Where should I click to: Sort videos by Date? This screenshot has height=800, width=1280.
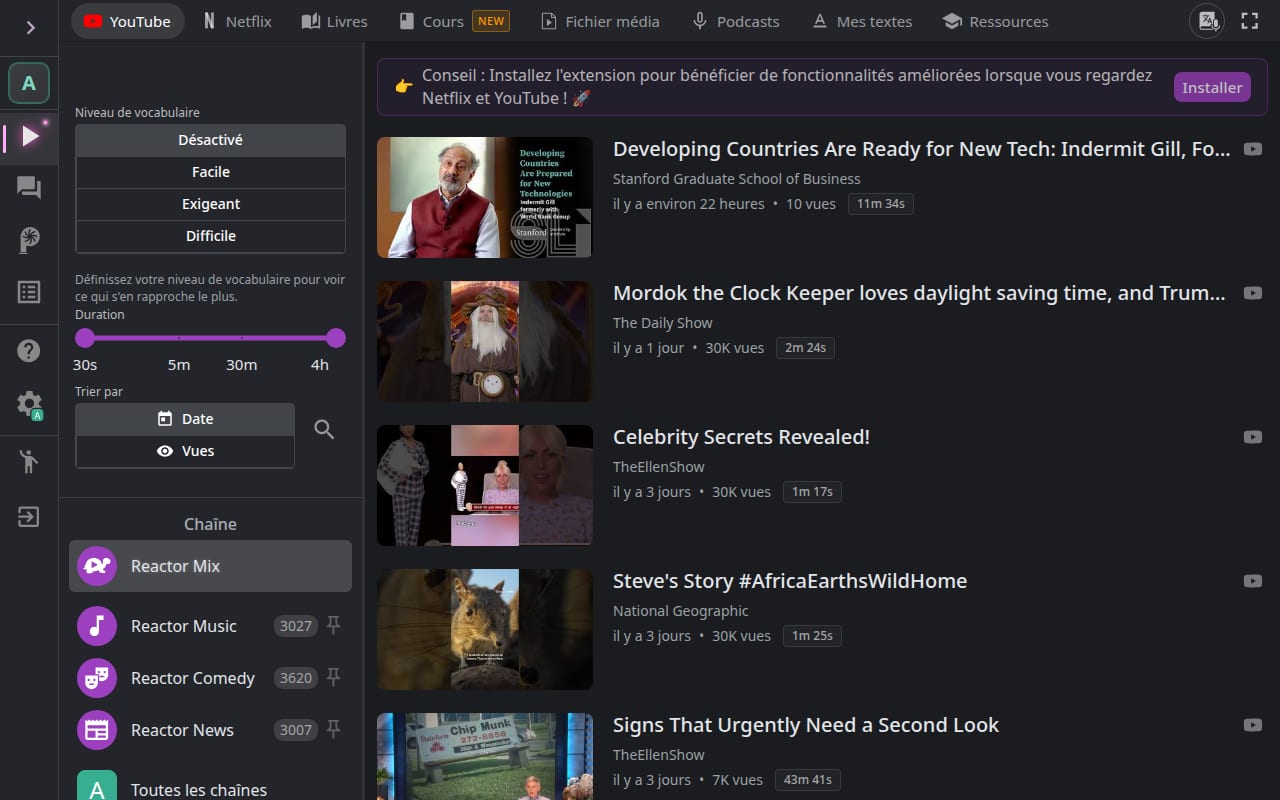[185, 419]
